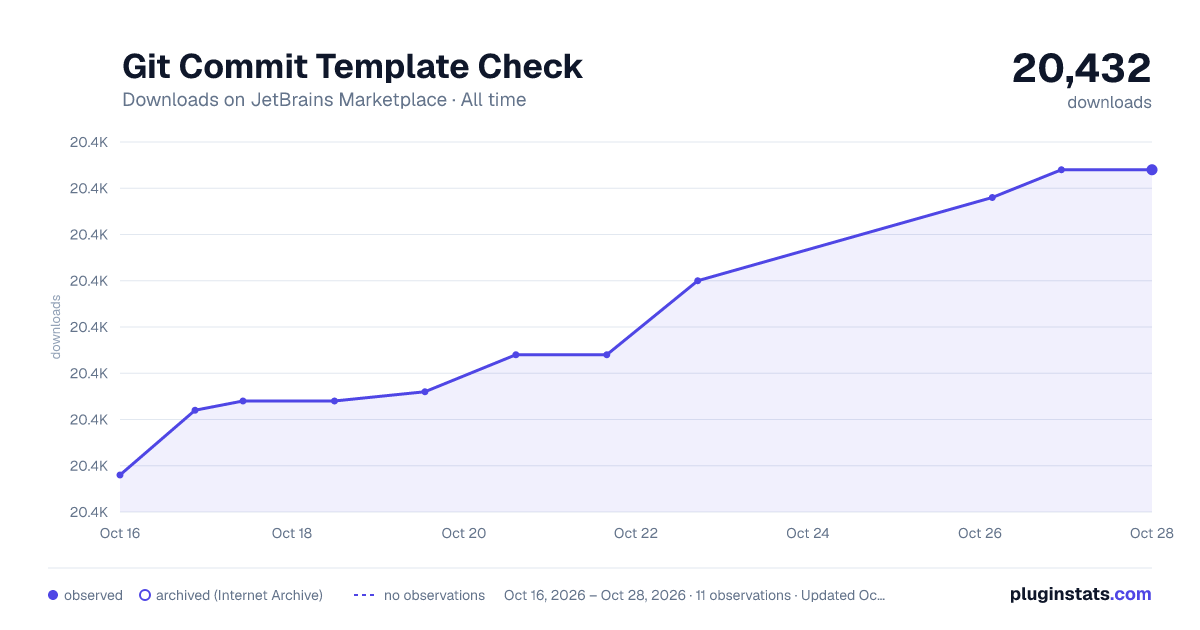
Task: Click the Oct 20 axis label
Action: pos(464,533)
